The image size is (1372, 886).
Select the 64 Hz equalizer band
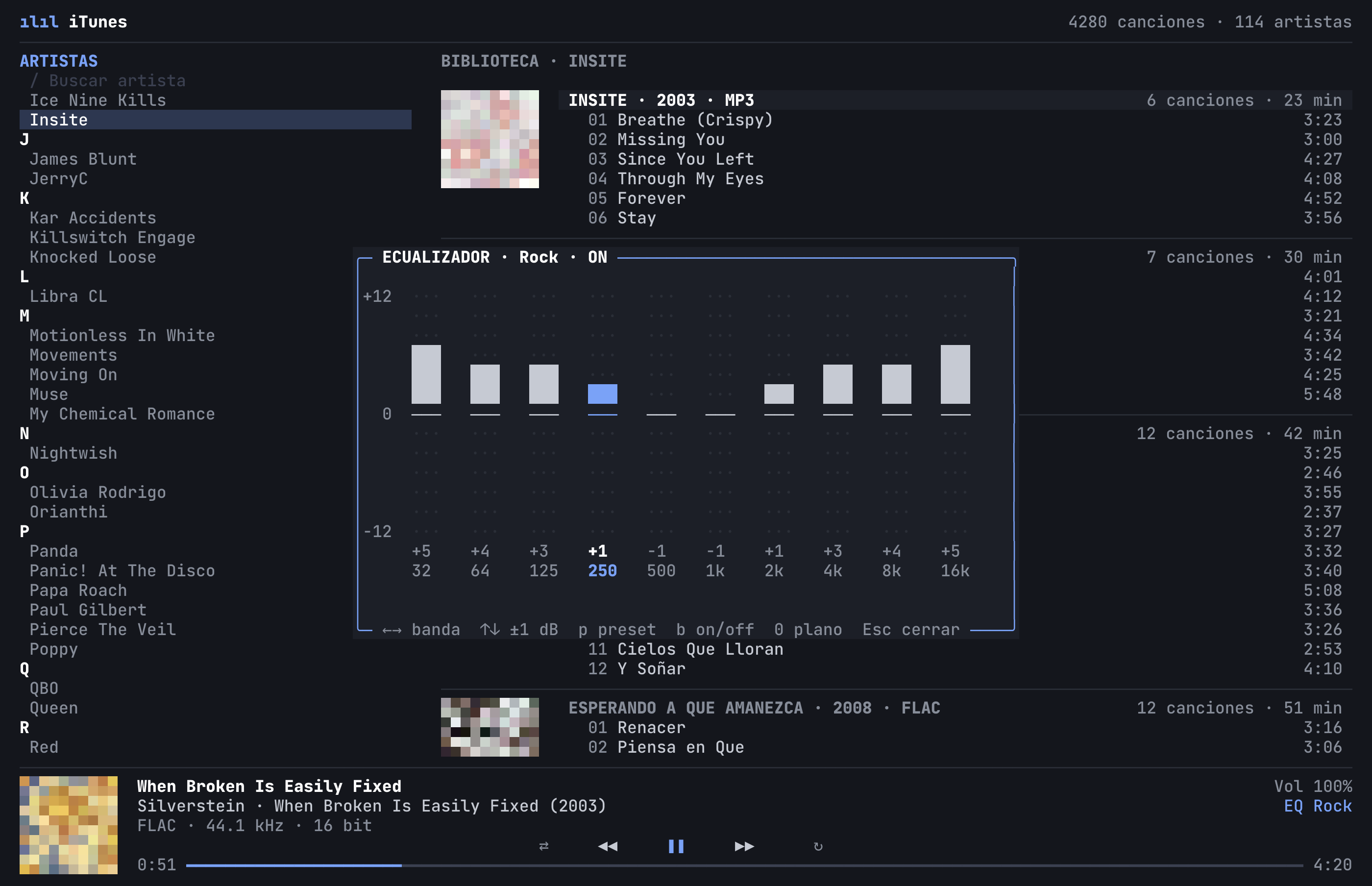(x=485, y=384)
